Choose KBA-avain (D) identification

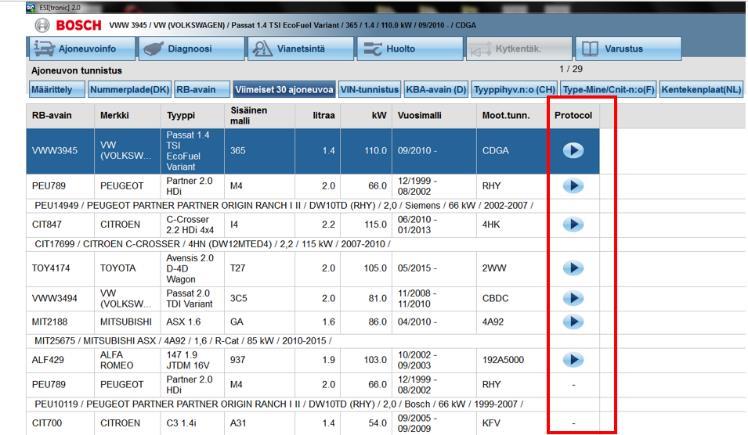pyautogui.click(x=436, y=89)
